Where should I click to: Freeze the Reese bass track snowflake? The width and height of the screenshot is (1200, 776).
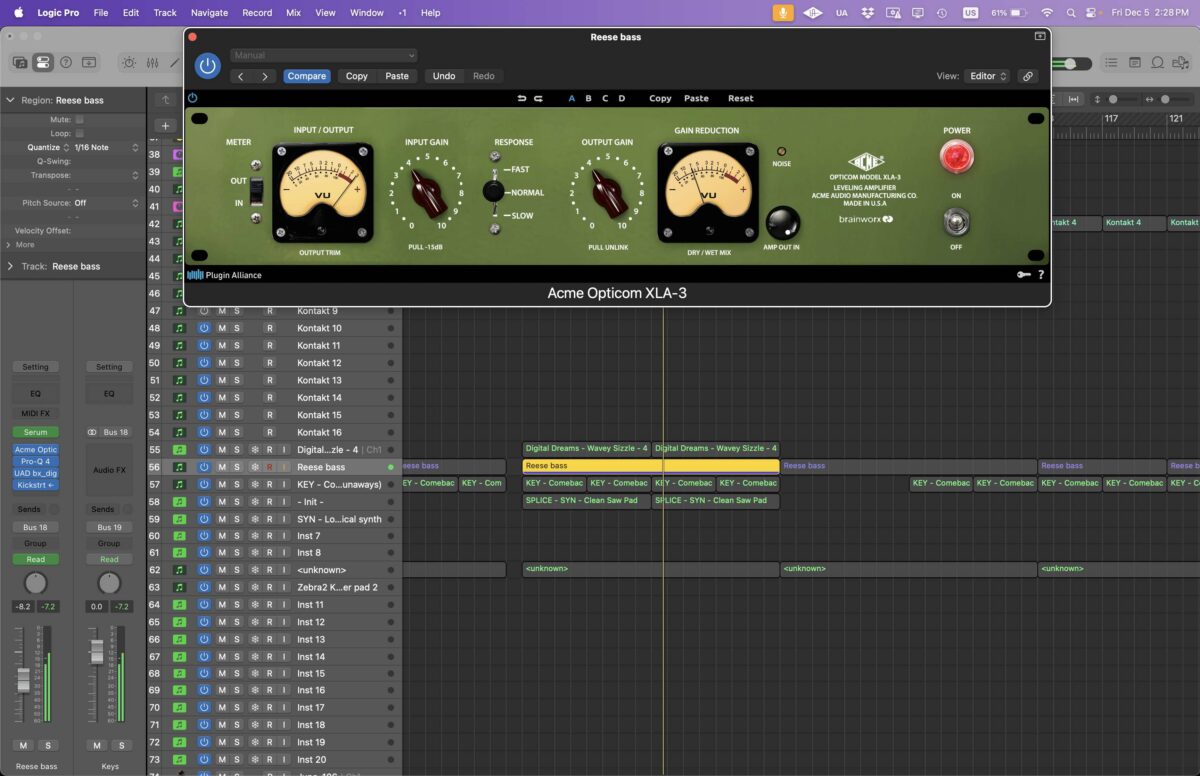[254, 467]
